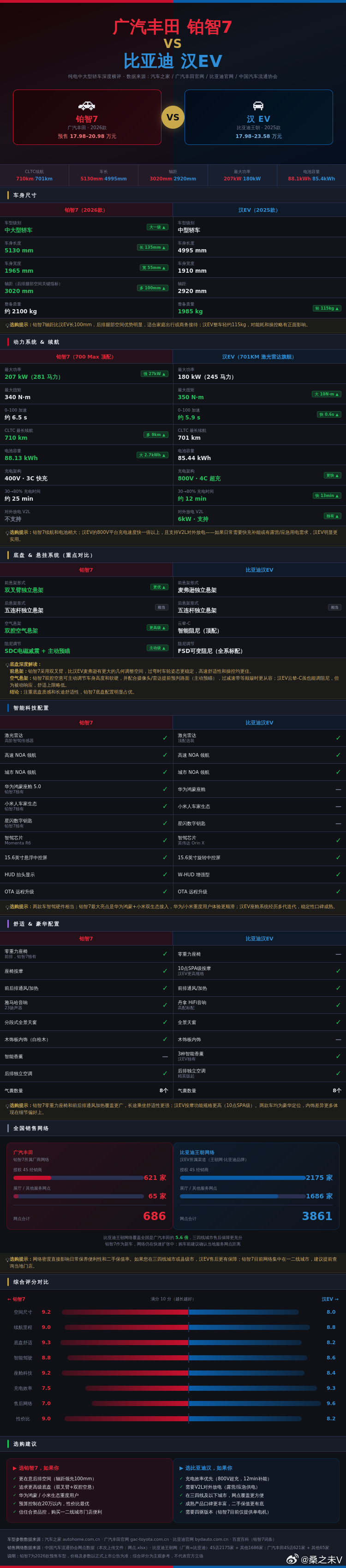
Task: Click 麦弗逊独立悬架 text
Action: pos(197,590)
